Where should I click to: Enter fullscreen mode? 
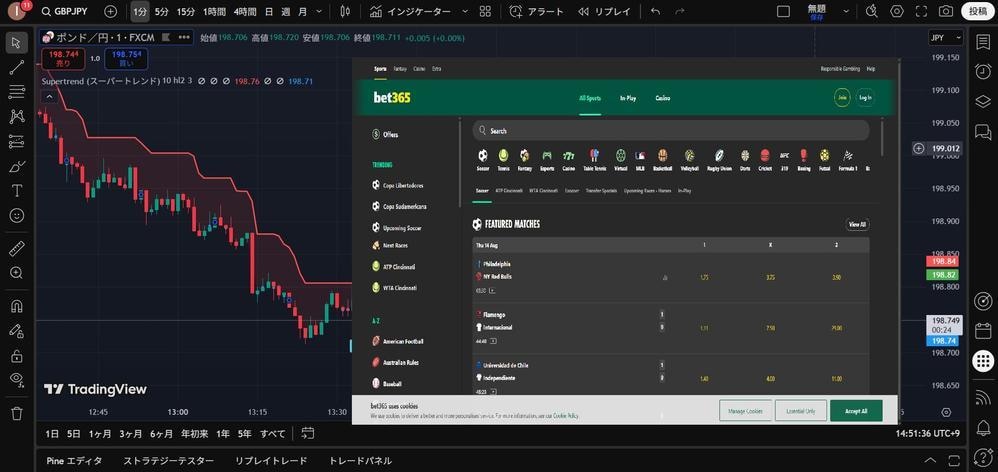tap(921, 11)
